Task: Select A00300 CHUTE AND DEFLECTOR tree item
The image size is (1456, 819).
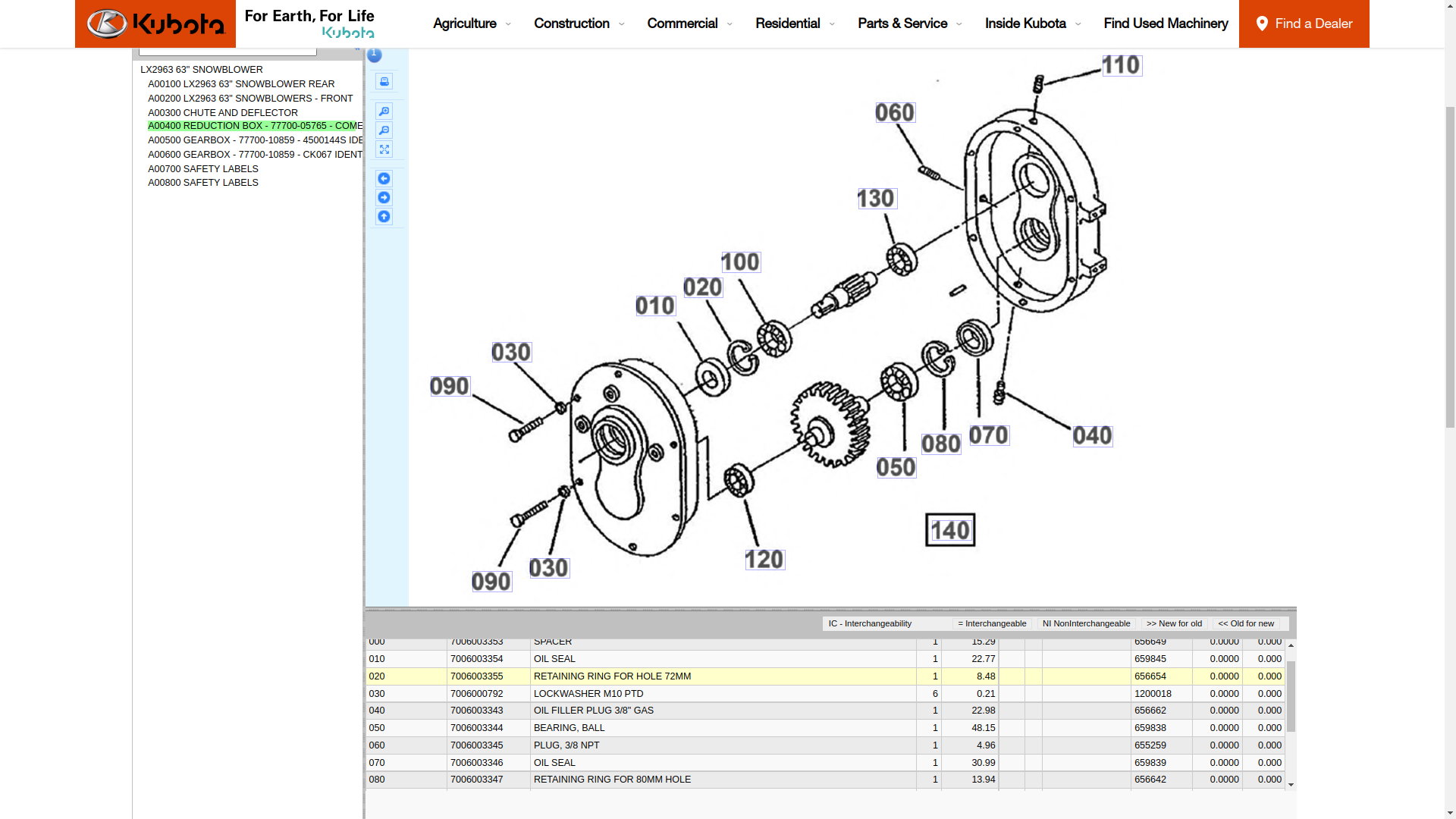Action: (x=223, y=112)
